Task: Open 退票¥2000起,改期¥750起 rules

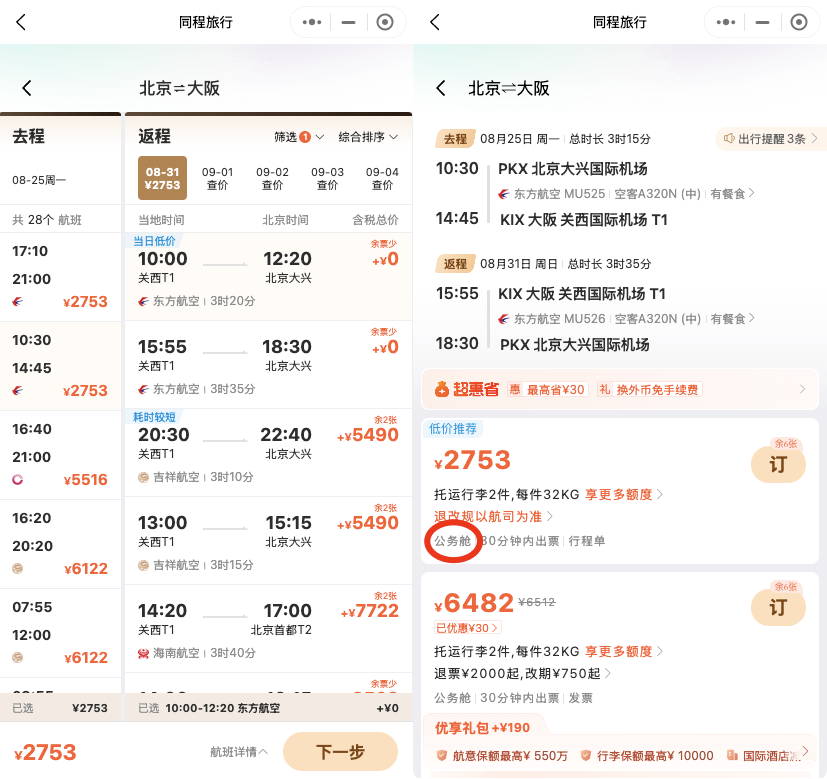Action: pos(522,674)
